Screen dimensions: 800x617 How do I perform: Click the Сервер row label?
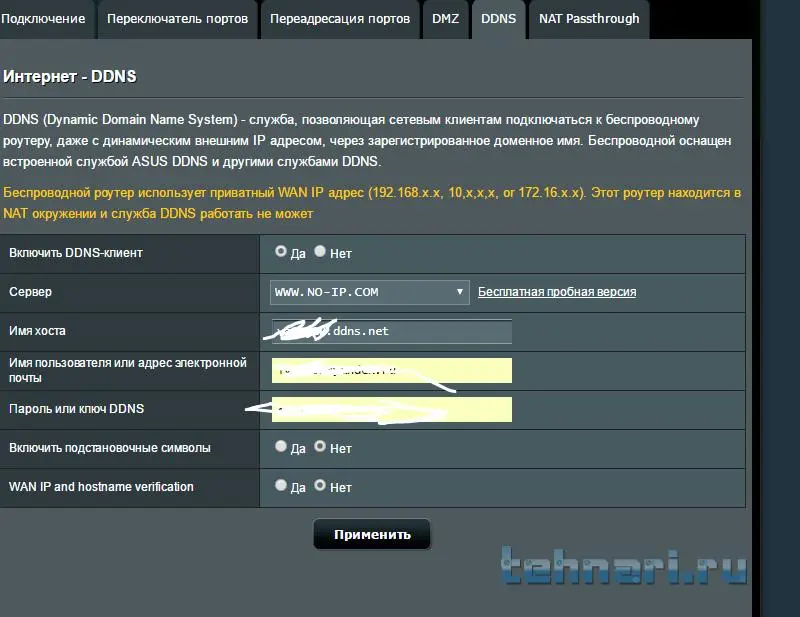(x=31, y=292)
